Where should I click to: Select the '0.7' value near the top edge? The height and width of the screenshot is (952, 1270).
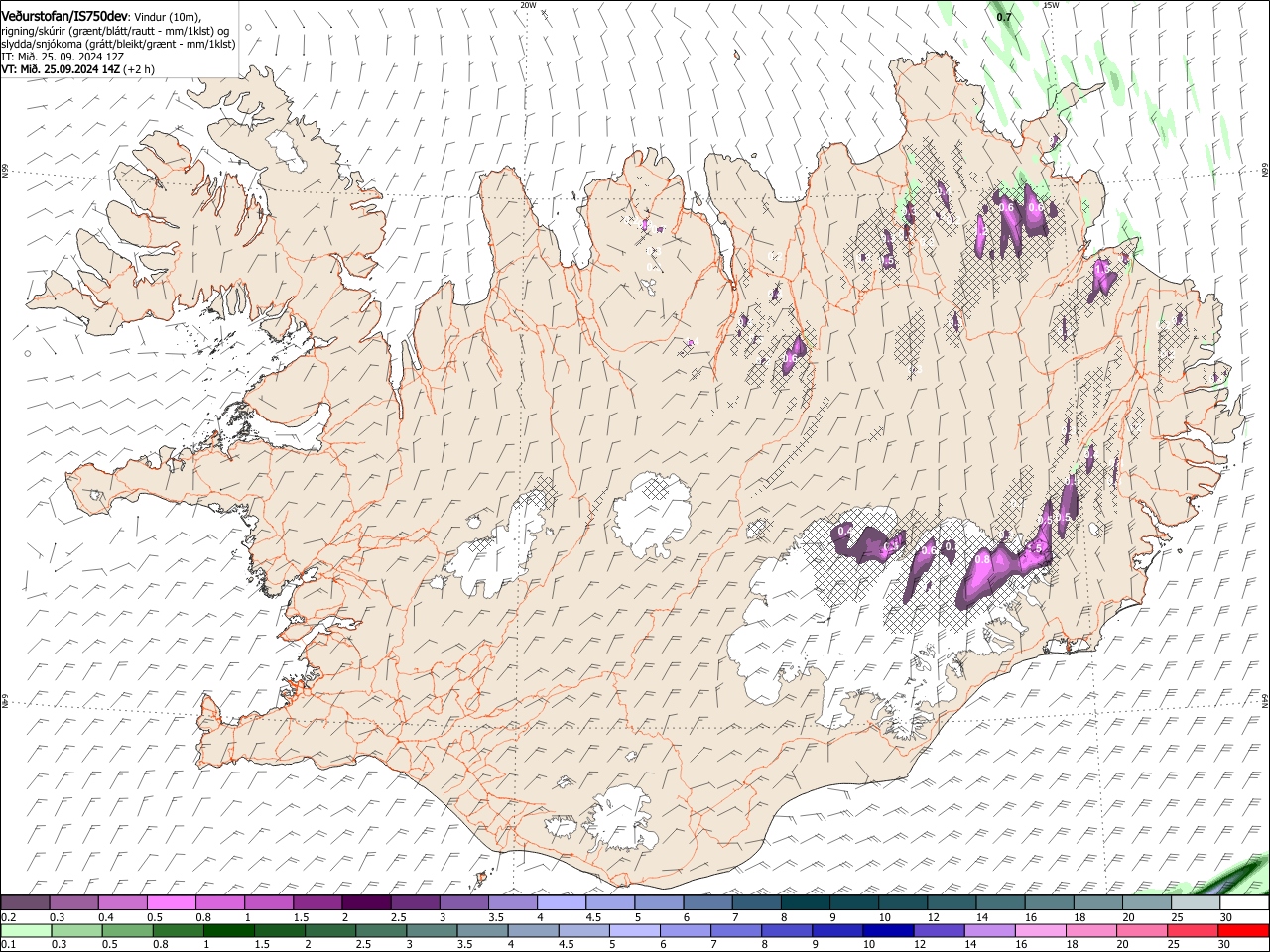tap(1004, 17)
